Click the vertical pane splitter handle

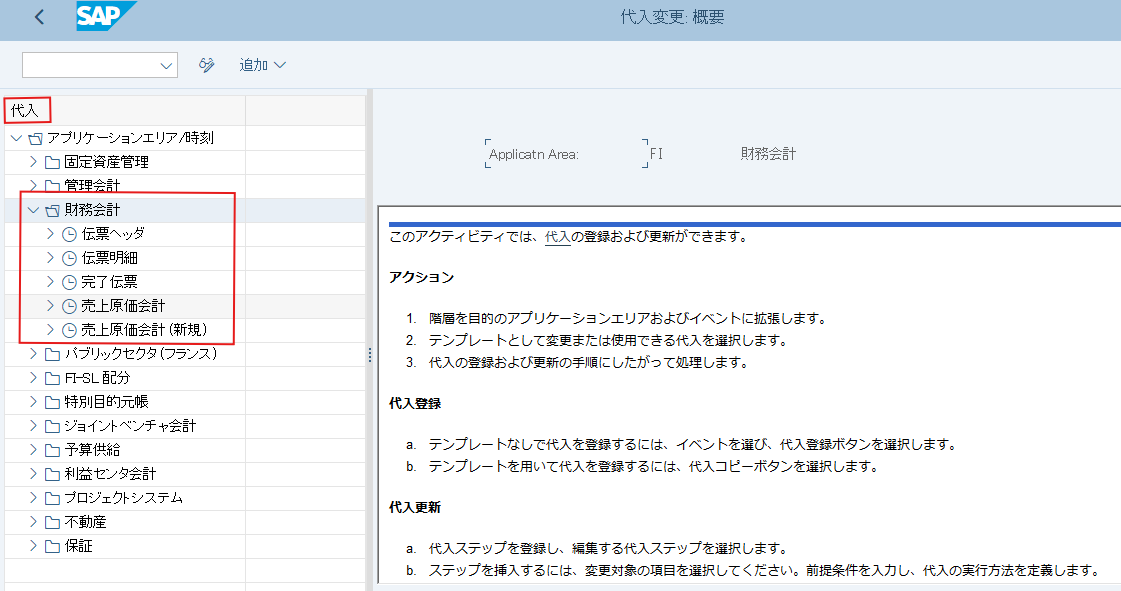point(370,355)
